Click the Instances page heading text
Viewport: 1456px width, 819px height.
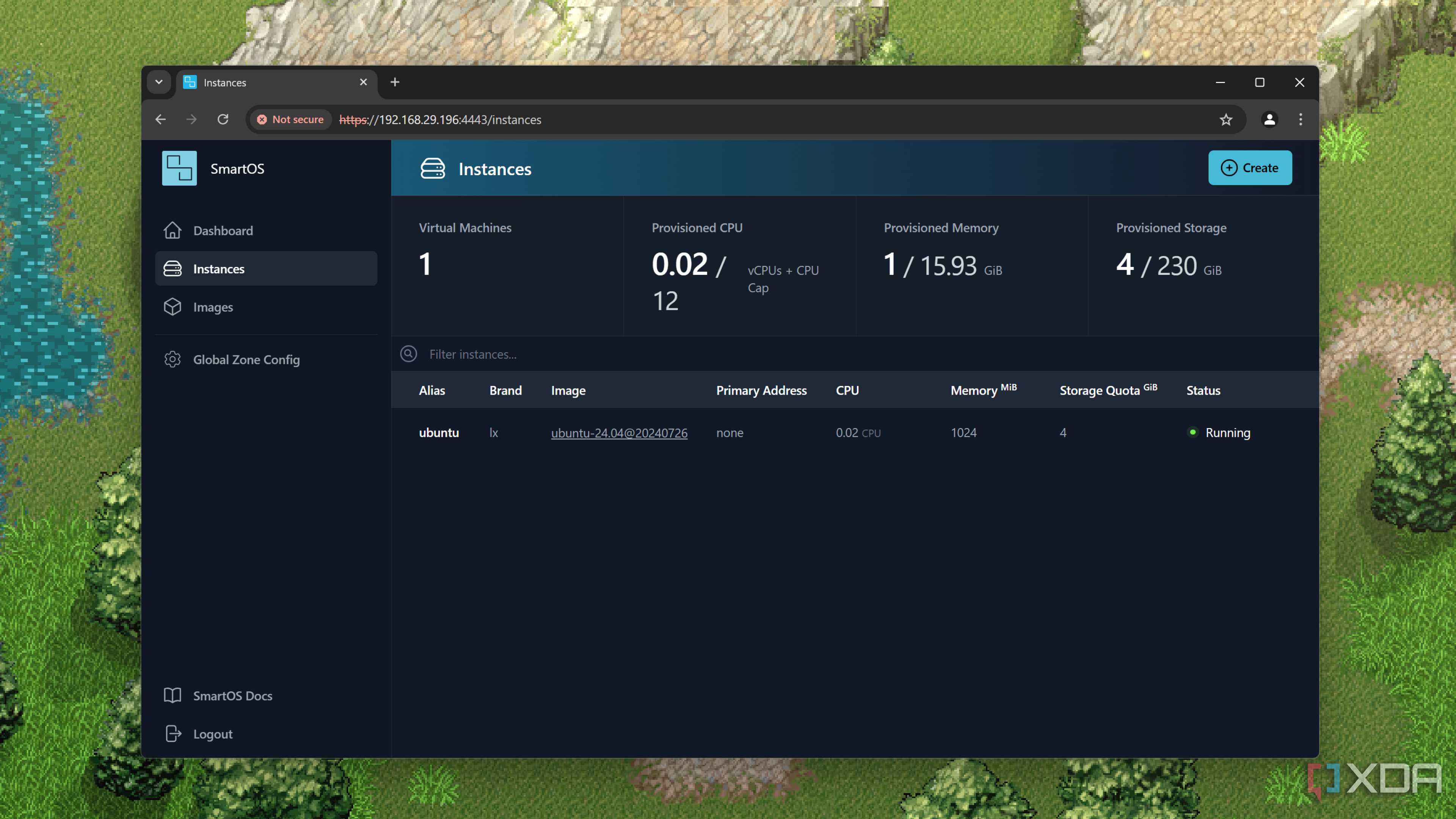click(x=494, y=169)
